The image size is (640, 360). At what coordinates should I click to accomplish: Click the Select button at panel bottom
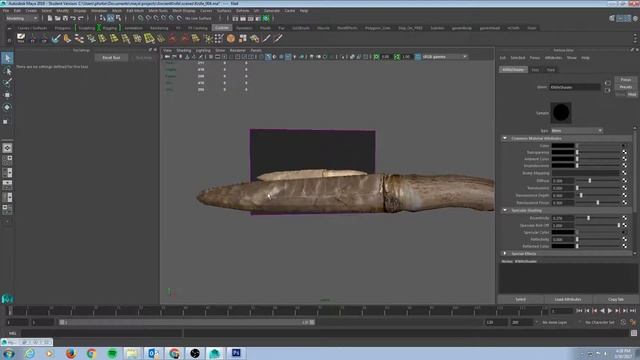coord(520,299)
